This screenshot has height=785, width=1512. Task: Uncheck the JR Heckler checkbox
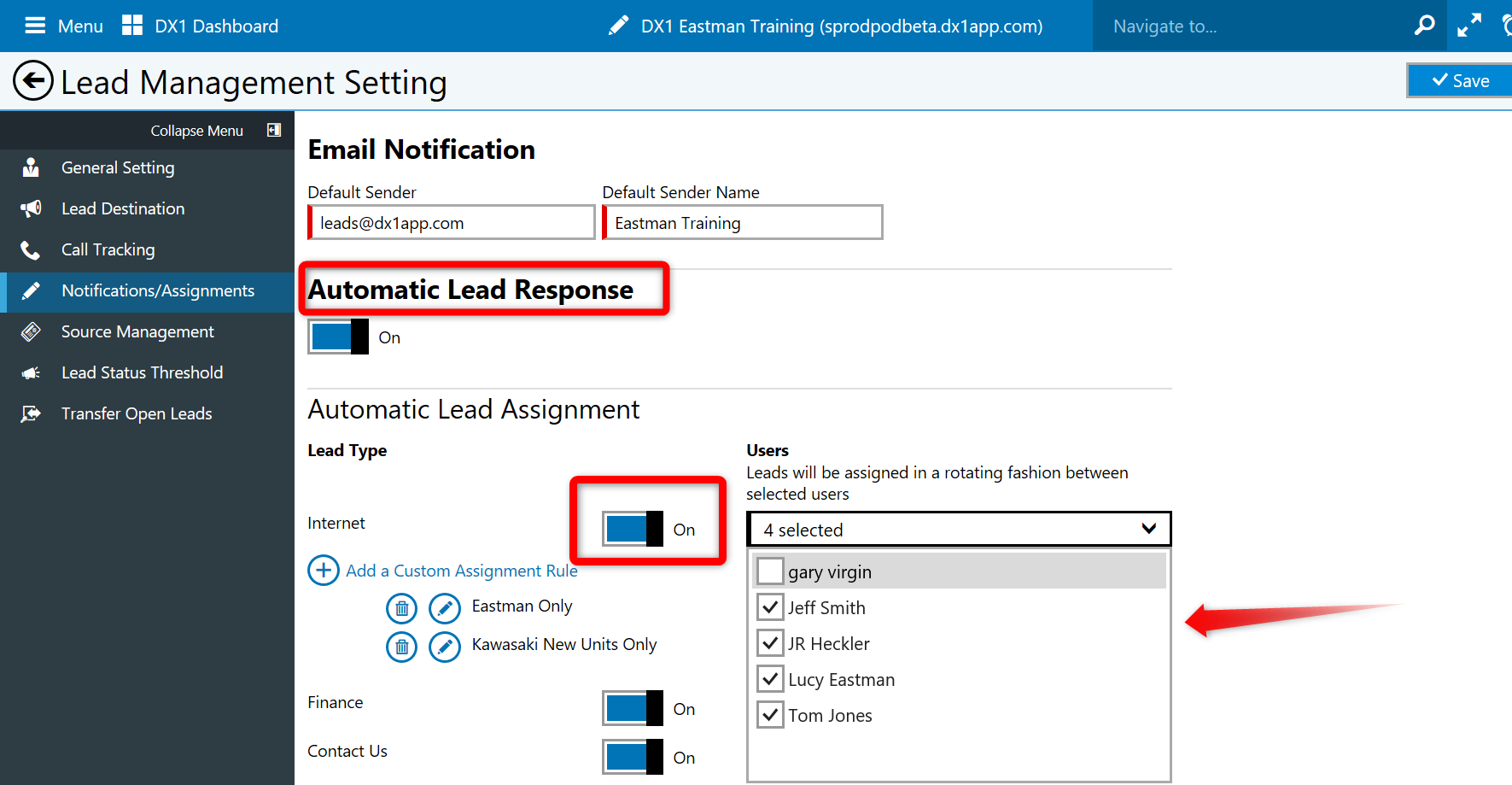pyautogui.click(x=770, y=642)
